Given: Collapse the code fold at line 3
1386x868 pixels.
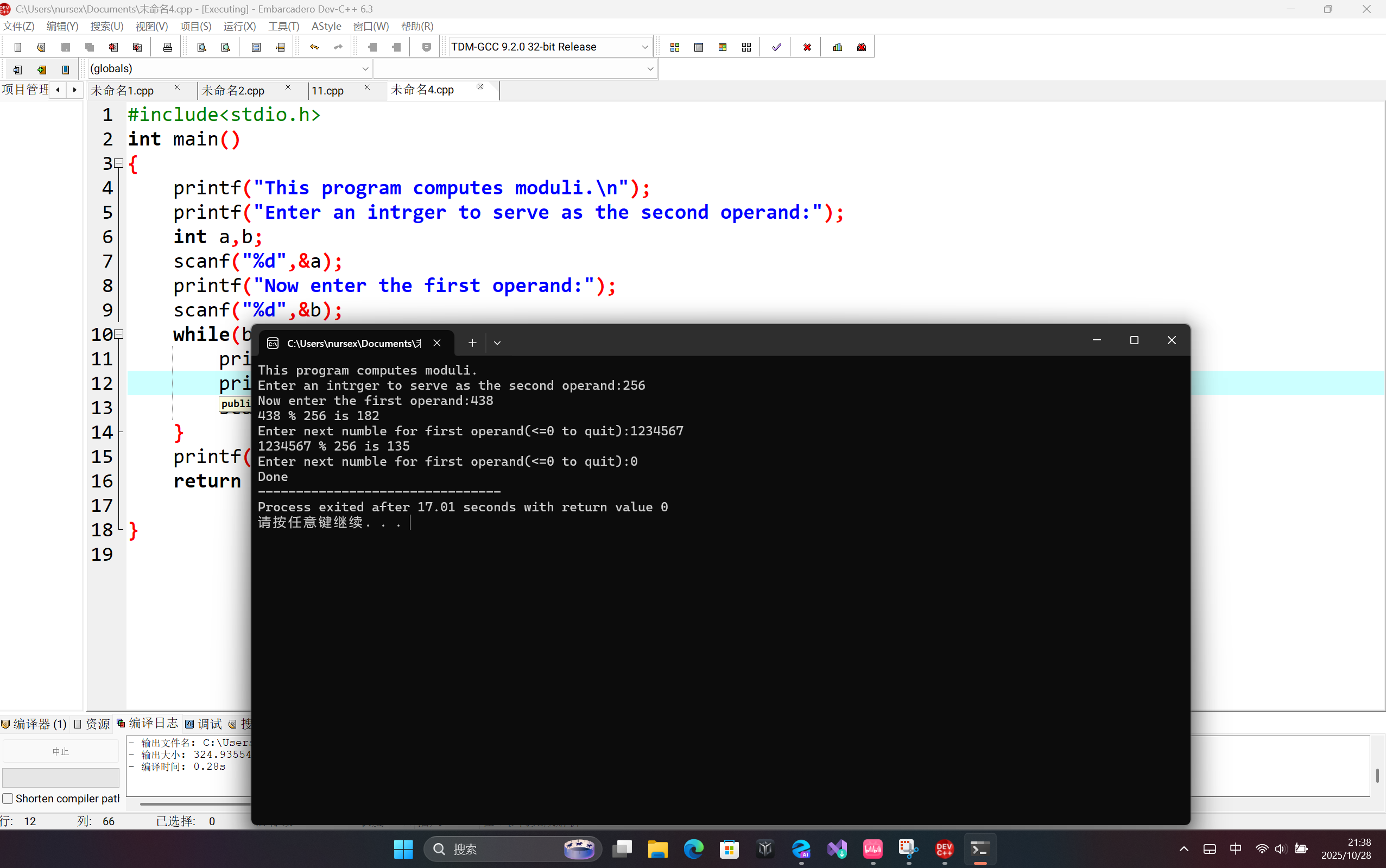Looking at the screenshot, I should (x=119, y=163).
